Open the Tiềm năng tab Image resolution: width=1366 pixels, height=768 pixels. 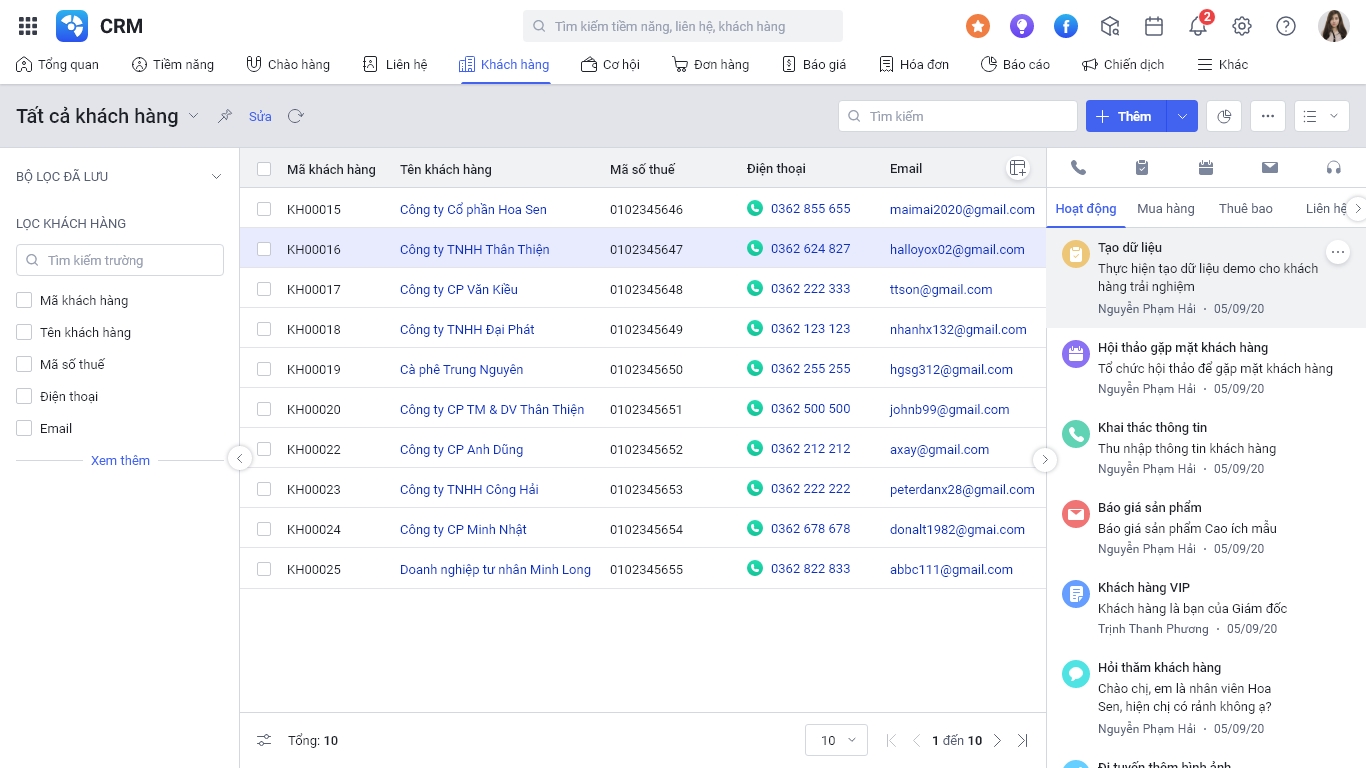(x=173, y=64)
